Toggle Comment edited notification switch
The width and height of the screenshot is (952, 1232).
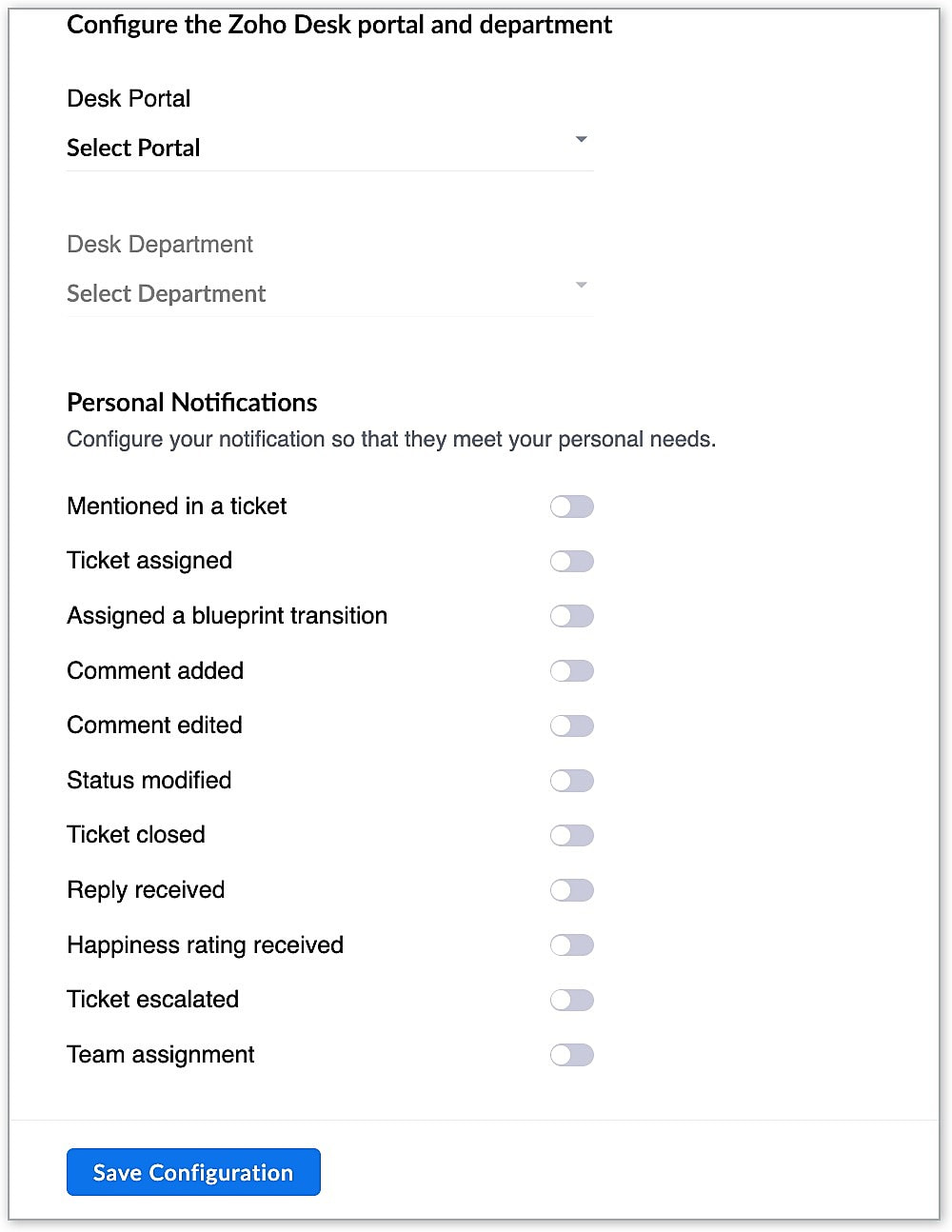click(x=571, y=725)
